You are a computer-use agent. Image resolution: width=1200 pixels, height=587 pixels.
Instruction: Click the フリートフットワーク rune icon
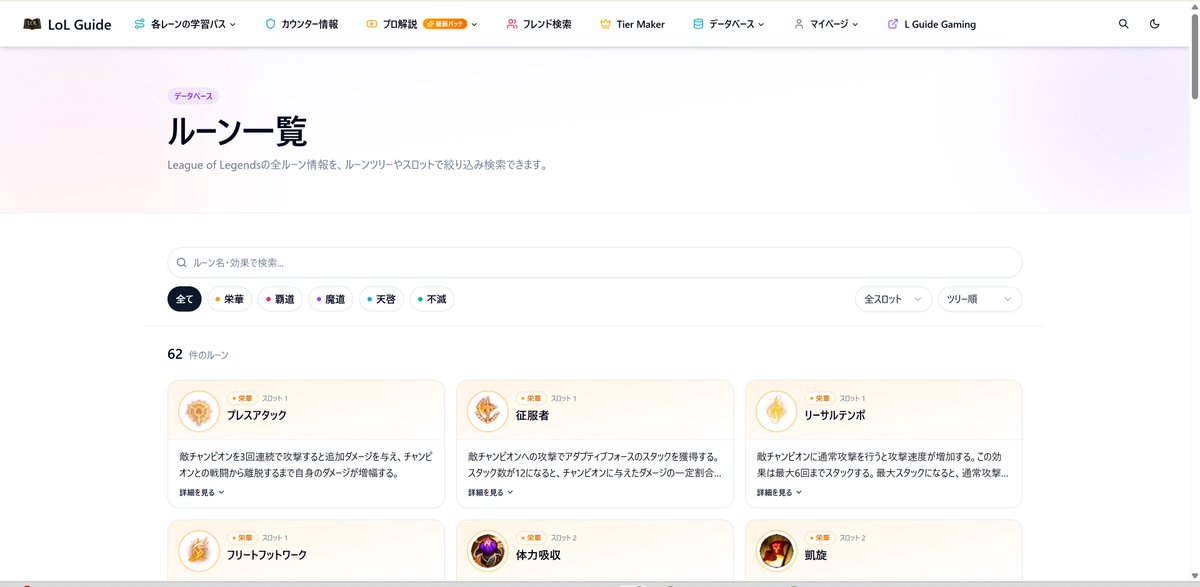click(198, 550)
